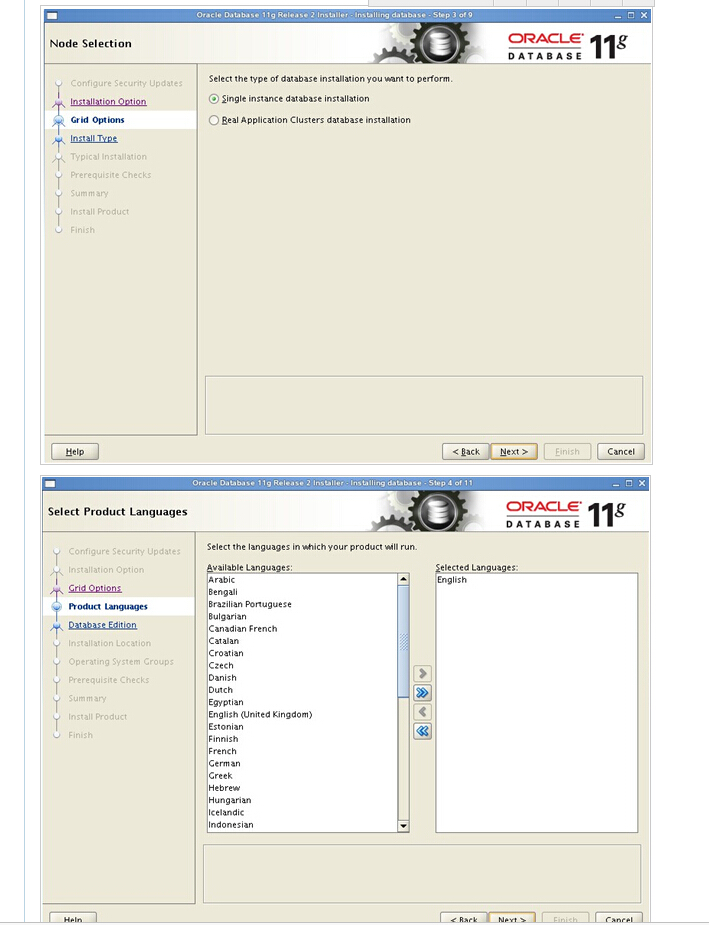Remove selected language with single left arrow
Screen dimensions: 709x925
(422, 712)
